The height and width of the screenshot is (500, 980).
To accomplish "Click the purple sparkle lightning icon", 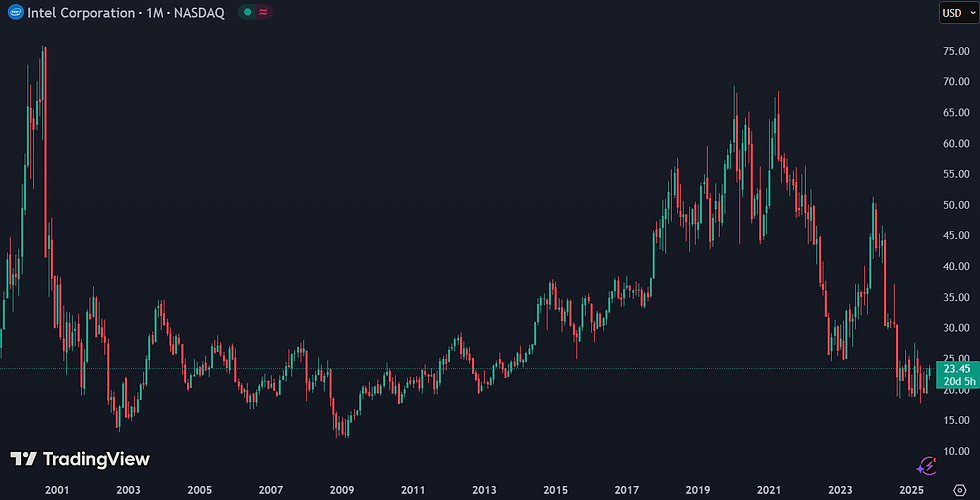I will [x=926, y=466].
